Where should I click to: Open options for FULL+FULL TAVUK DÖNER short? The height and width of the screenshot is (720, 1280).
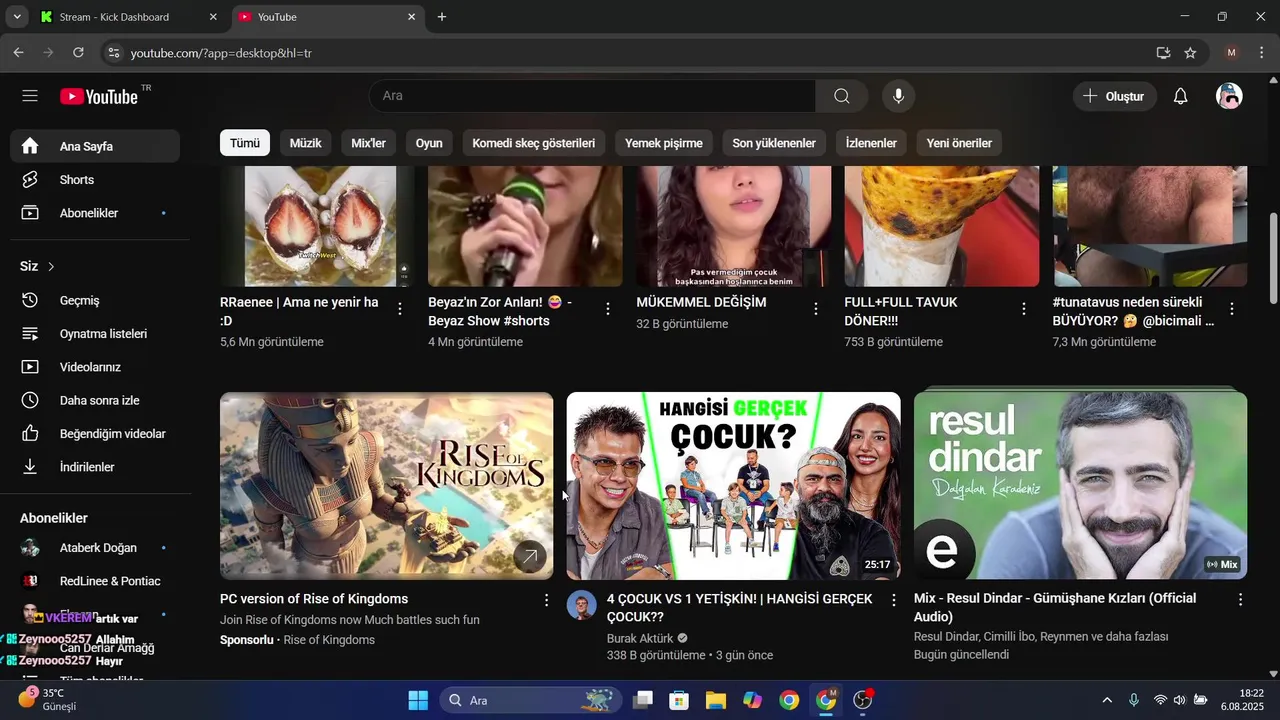point(1024,309)
